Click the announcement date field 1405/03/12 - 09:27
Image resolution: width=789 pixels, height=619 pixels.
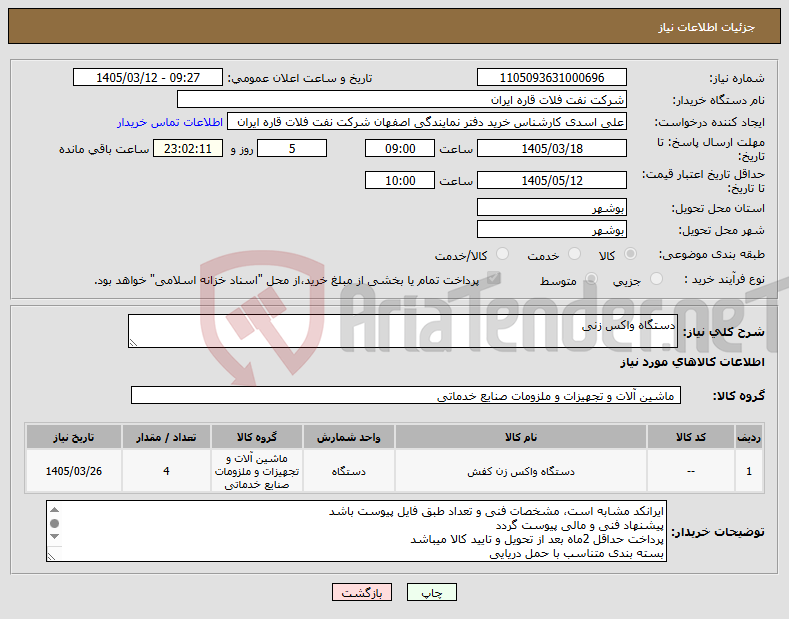[148, 78]
